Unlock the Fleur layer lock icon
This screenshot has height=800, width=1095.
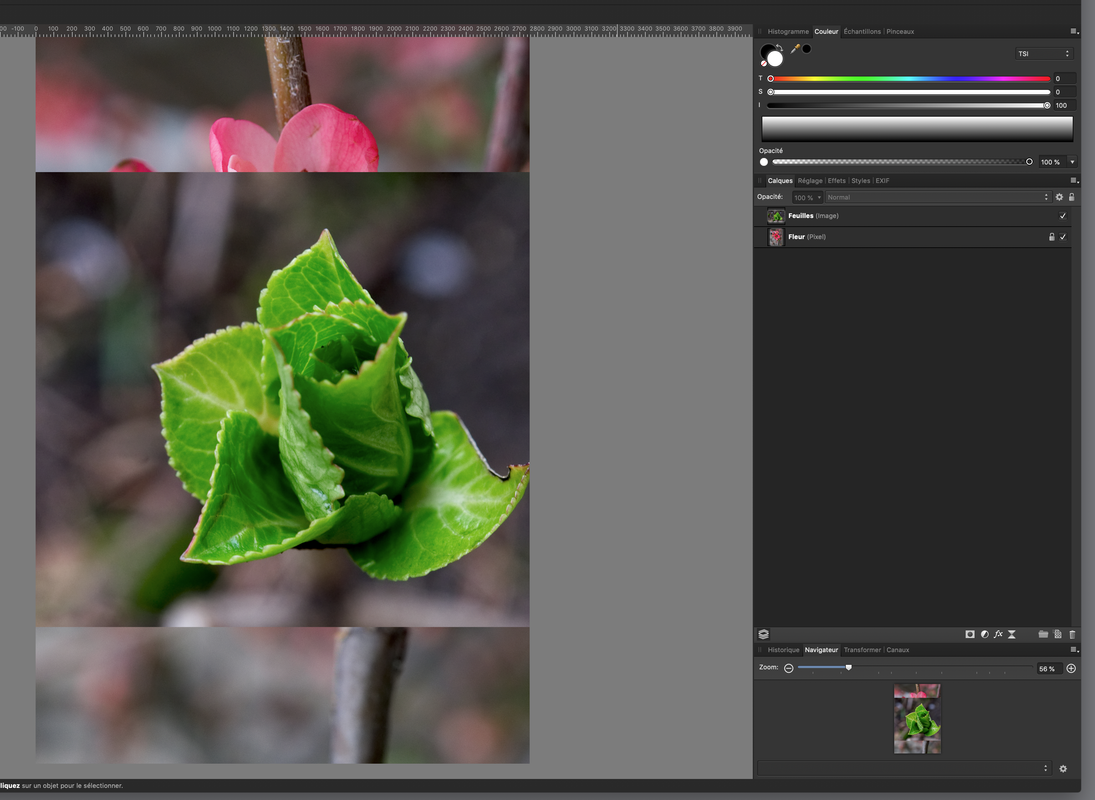pyautogui.click(x=1052, y=237)
